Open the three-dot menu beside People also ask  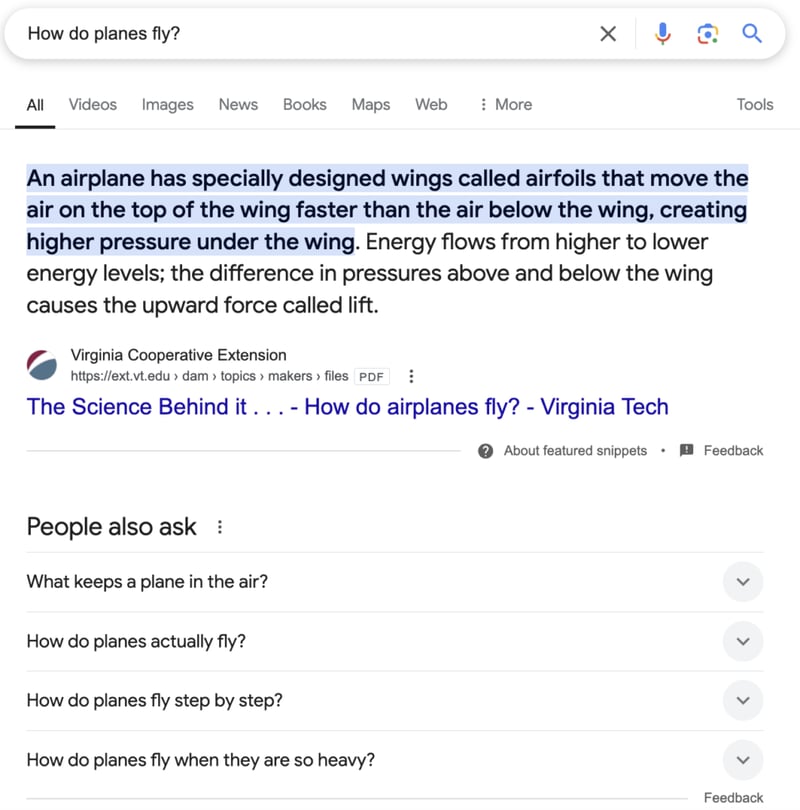tap(220, 527)
